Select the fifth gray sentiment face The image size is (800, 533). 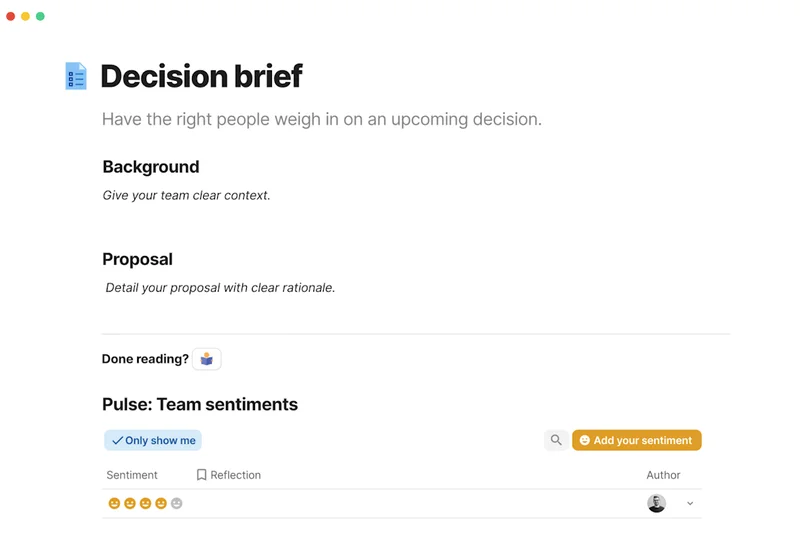click(177, 503)
